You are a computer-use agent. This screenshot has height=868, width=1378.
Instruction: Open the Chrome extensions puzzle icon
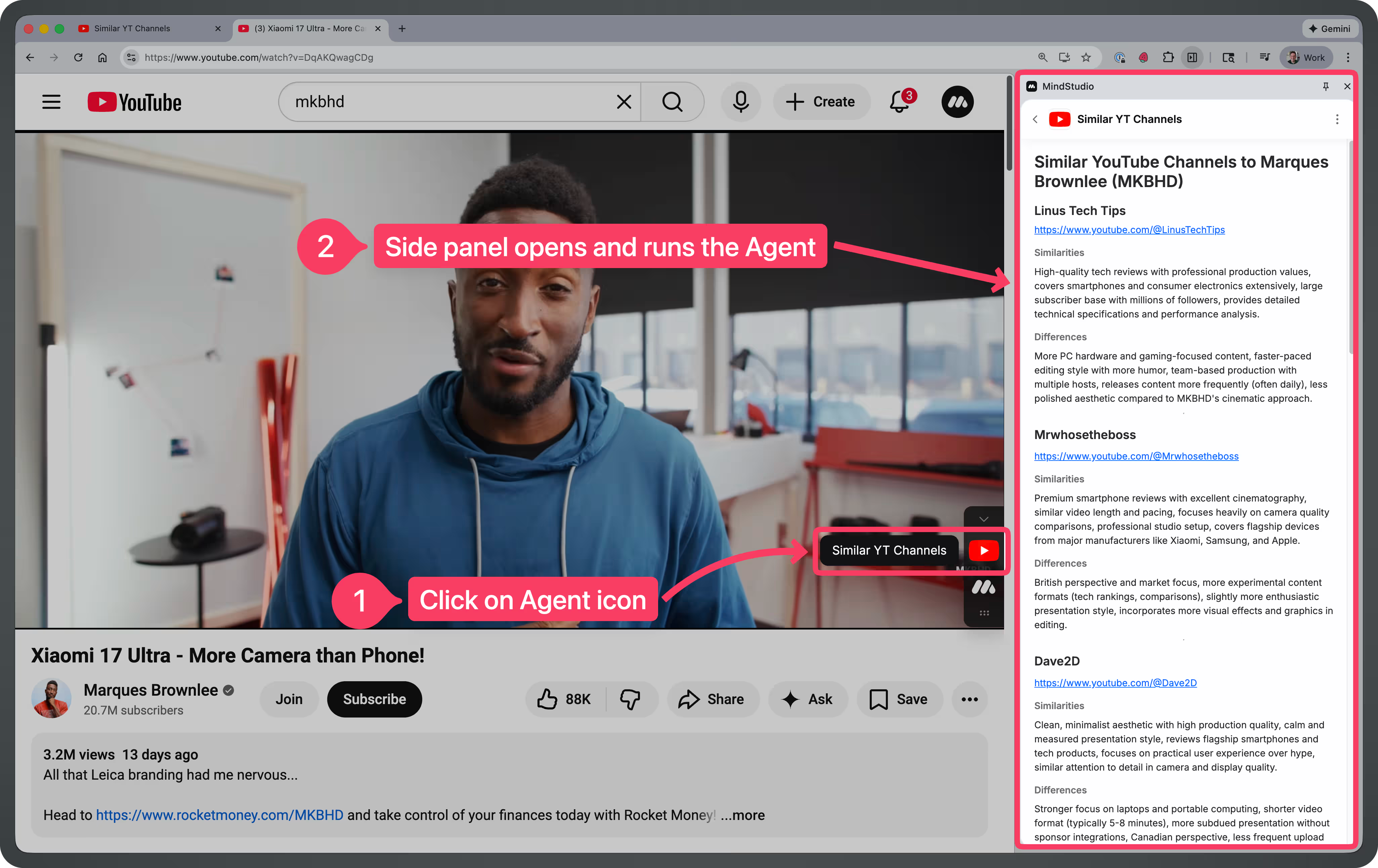(1168, 57)
